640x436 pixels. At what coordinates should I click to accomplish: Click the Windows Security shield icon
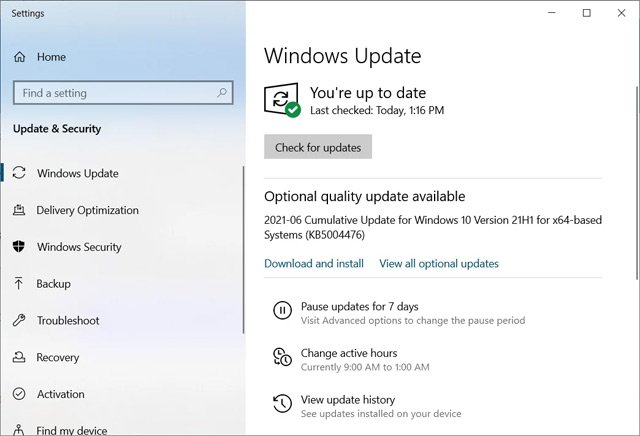(x=19, y=247)
